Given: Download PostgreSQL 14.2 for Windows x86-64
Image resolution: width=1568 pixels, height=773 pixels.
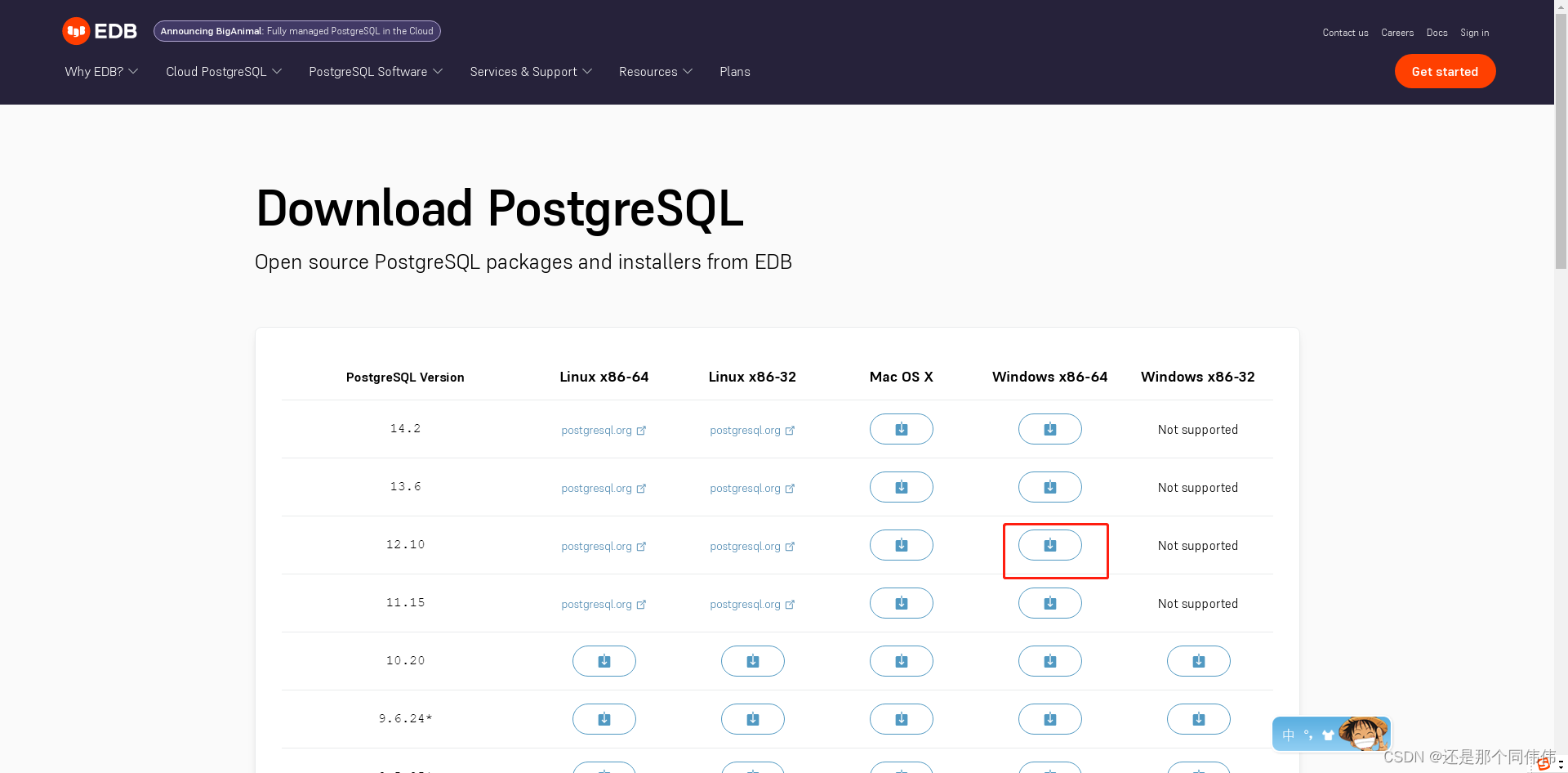Looking at the screenshot, I should tap(1049, 429).
